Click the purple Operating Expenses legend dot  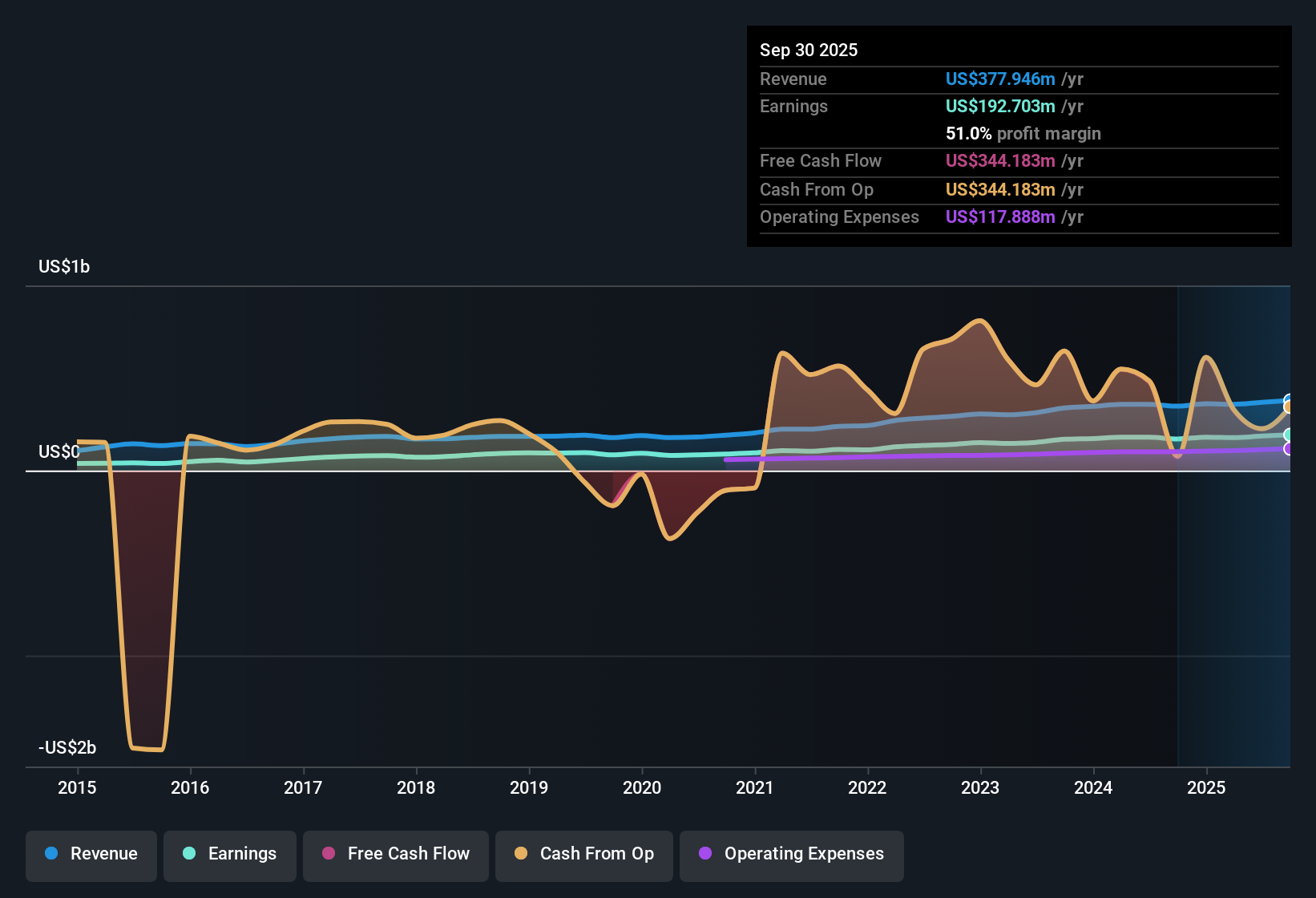click(x=705, y=853)
